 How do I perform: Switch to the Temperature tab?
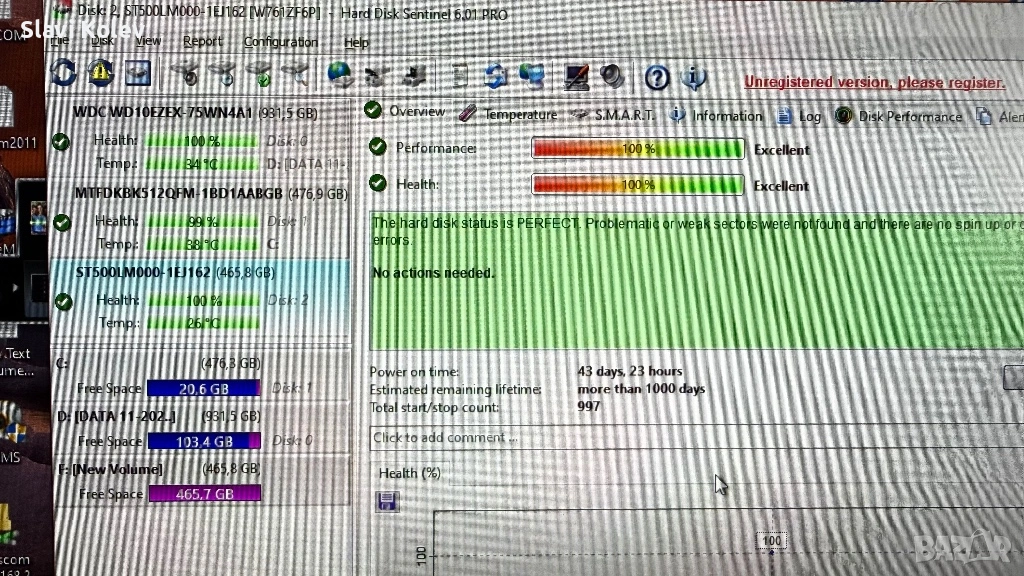508,114
